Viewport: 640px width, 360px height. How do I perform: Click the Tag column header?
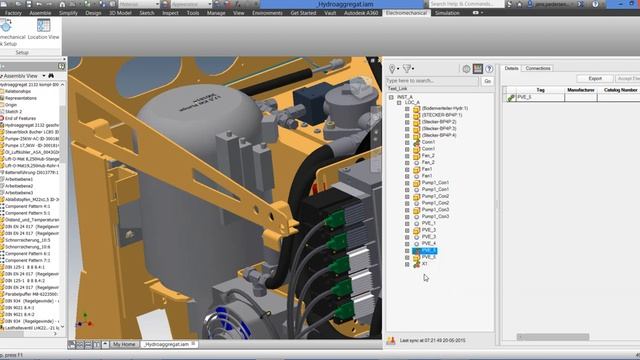pos(540,90)
